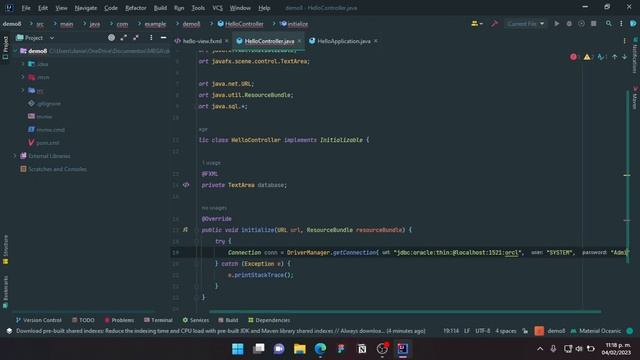Open the toolbar more options kebab icon
640x360 pixels.
(x=621, y=24)
